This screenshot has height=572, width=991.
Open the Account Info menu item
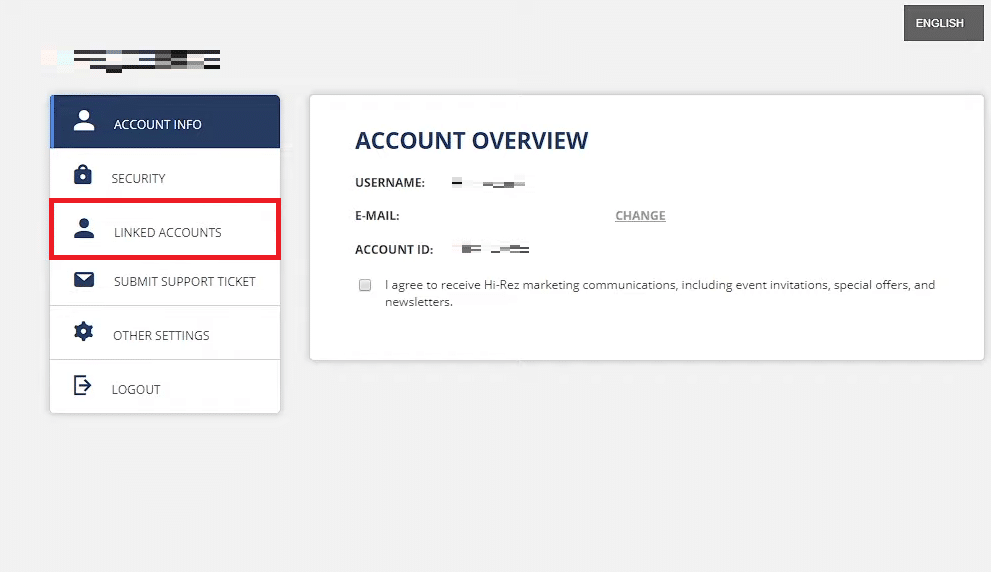[x=165, y=122]
